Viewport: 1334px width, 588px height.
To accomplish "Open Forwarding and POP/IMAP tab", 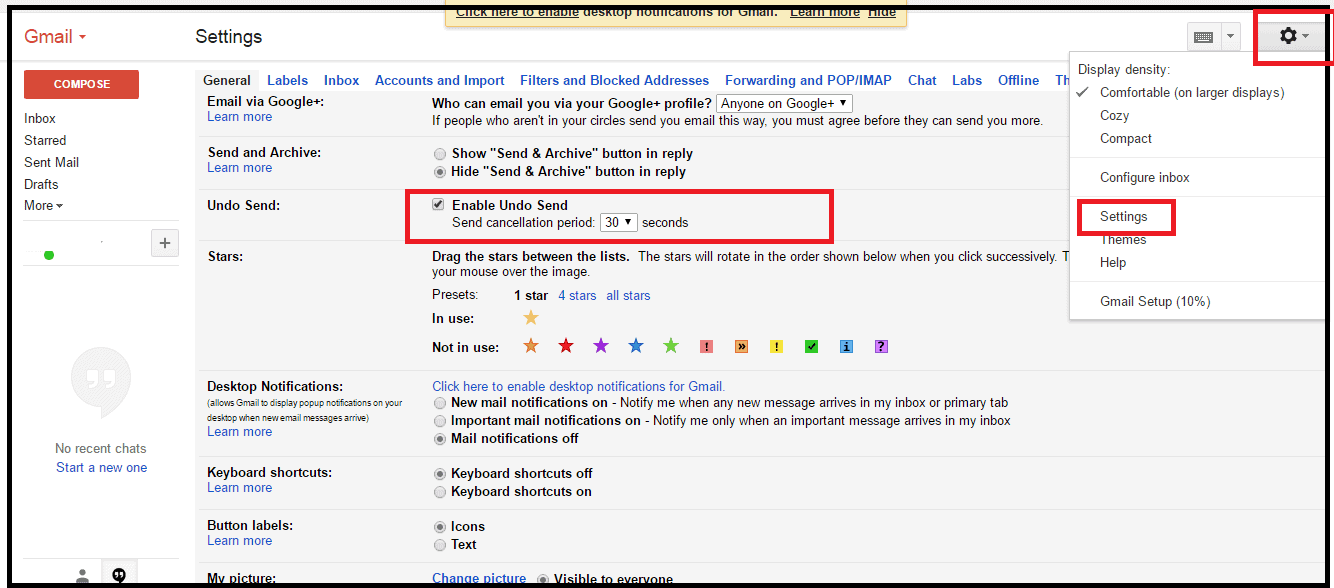I will pos(808,81).
